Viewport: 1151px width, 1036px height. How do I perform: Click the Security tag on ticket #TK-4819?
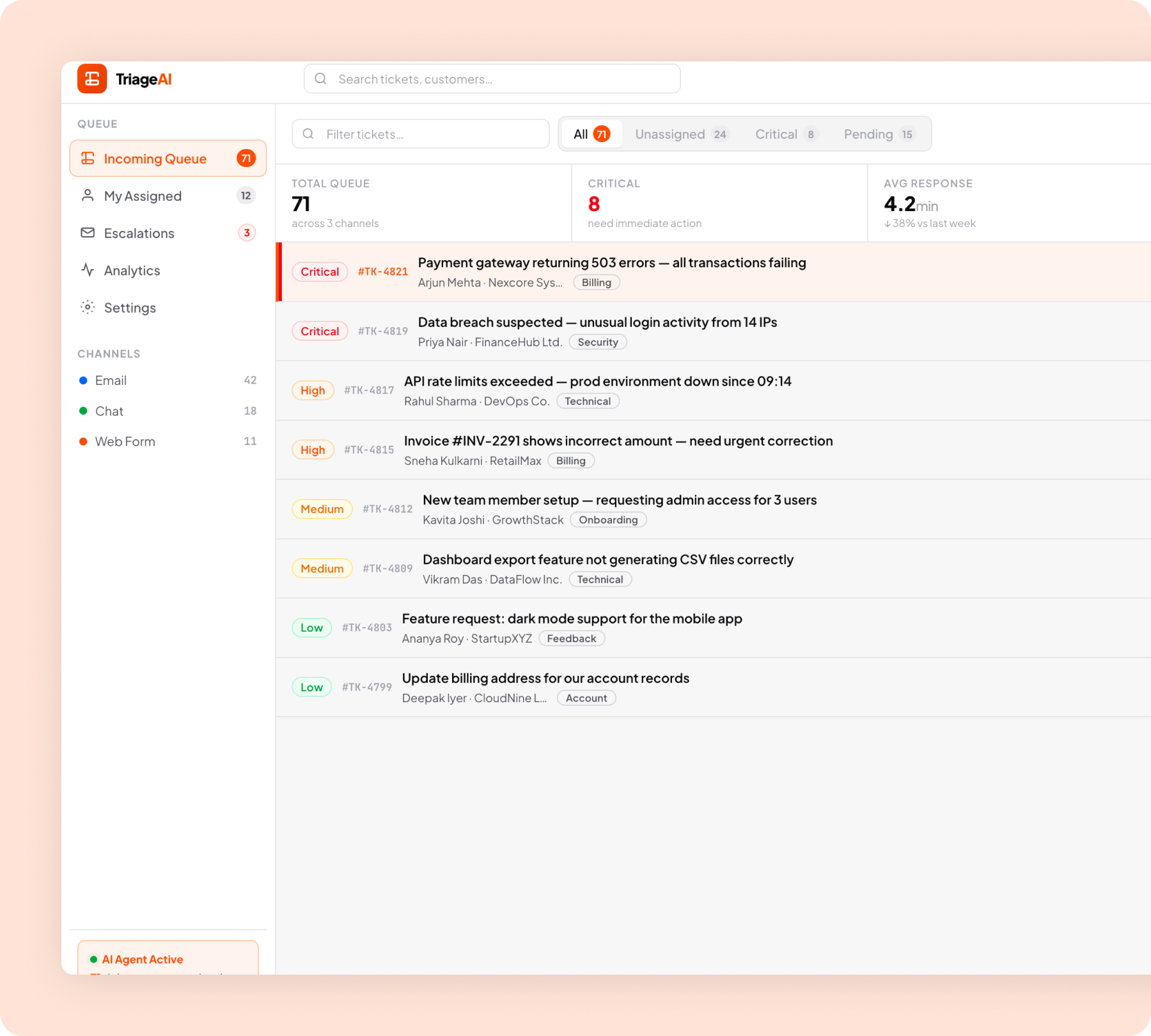(x=597, y=341)
